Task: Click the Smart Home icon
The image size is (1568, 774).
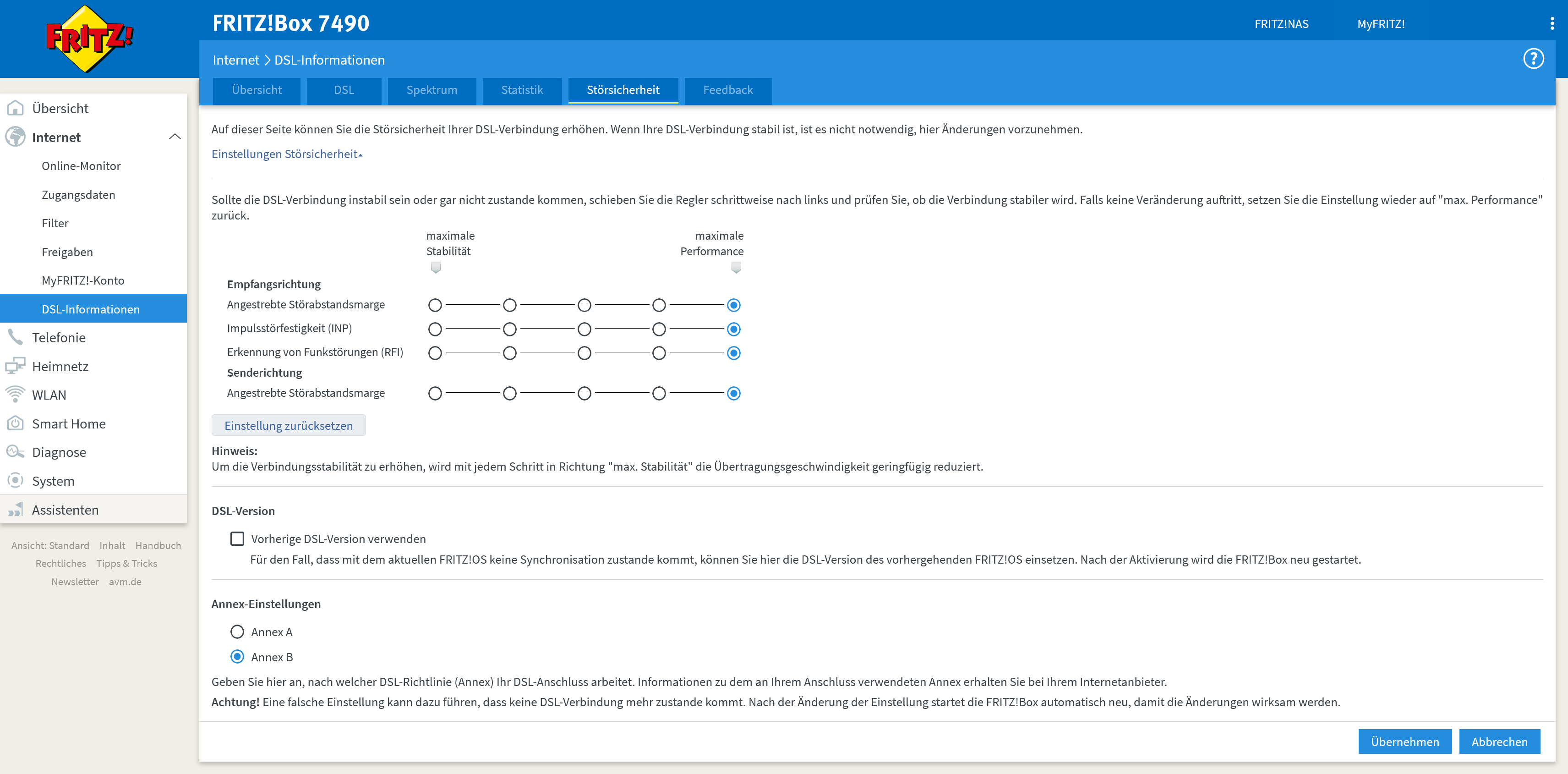Action: pyautogui.click(x=15, y=423)
